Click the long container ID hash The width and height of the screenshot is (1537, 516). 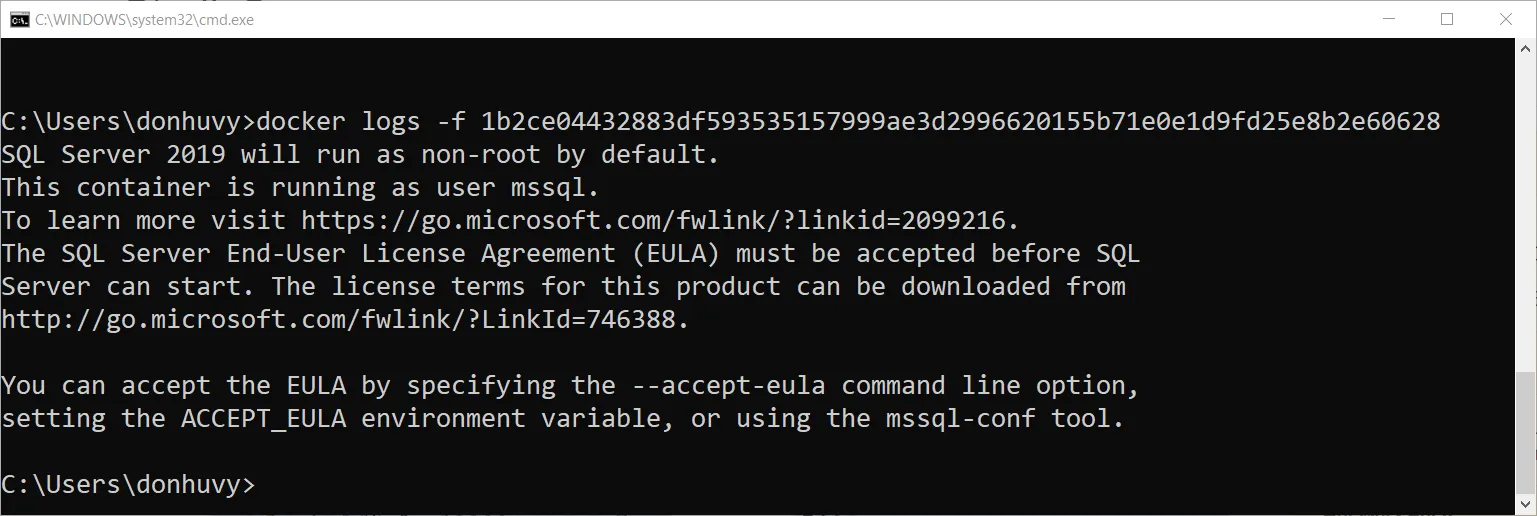coord(960,122)
